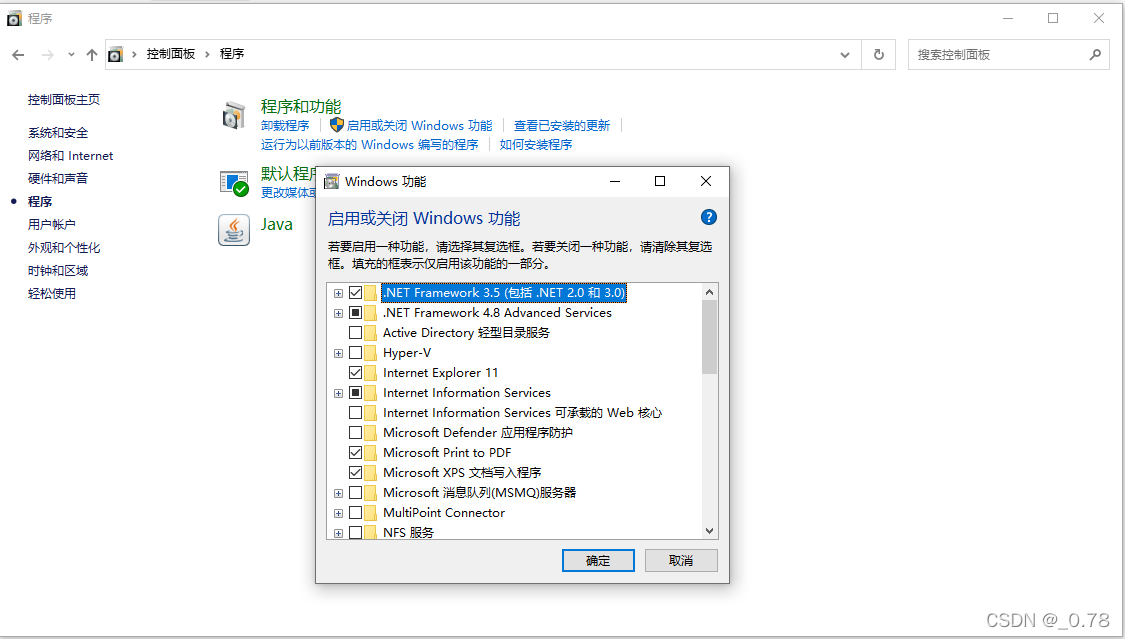
Task: Enable IIS 可承载的 Web 核心 checkbox
Action: point(355,412)
